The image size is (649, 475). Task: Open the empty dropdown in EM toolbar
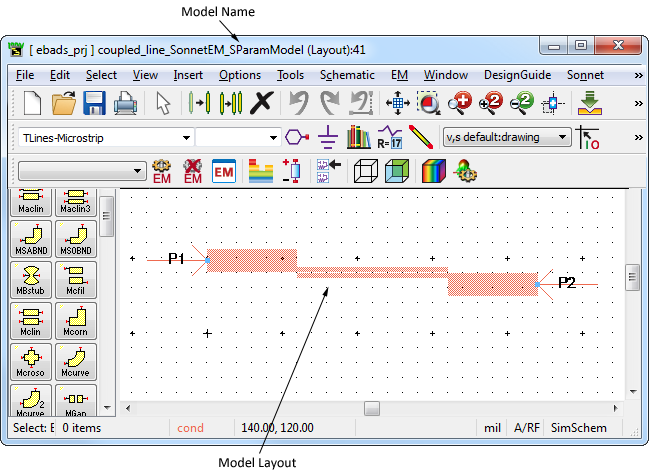pyautogui.click(x=135, y=171)
